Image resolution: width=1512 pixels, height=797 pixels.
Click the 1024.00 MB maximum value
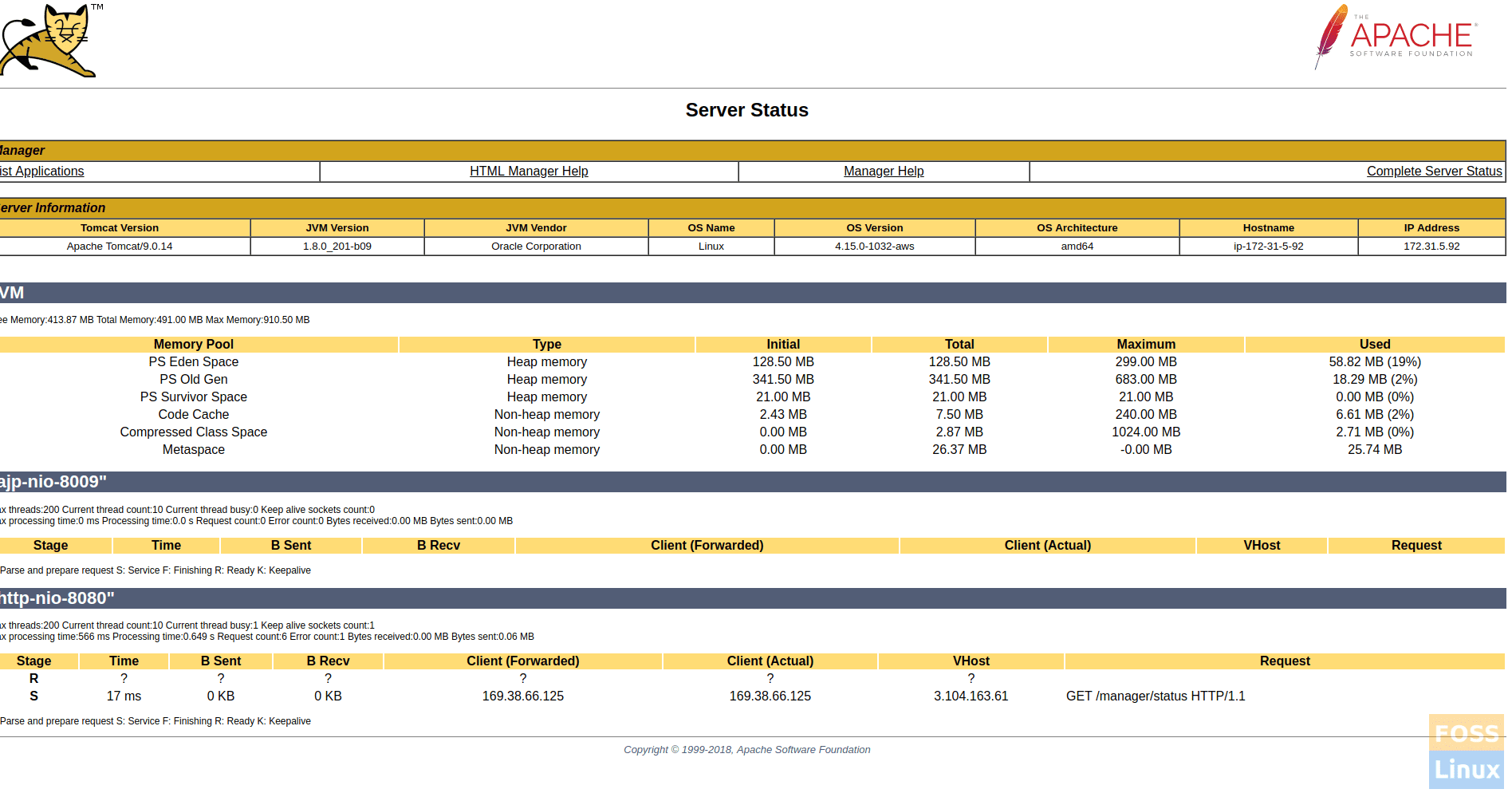pyautogui.click(x=1146, y=432)
